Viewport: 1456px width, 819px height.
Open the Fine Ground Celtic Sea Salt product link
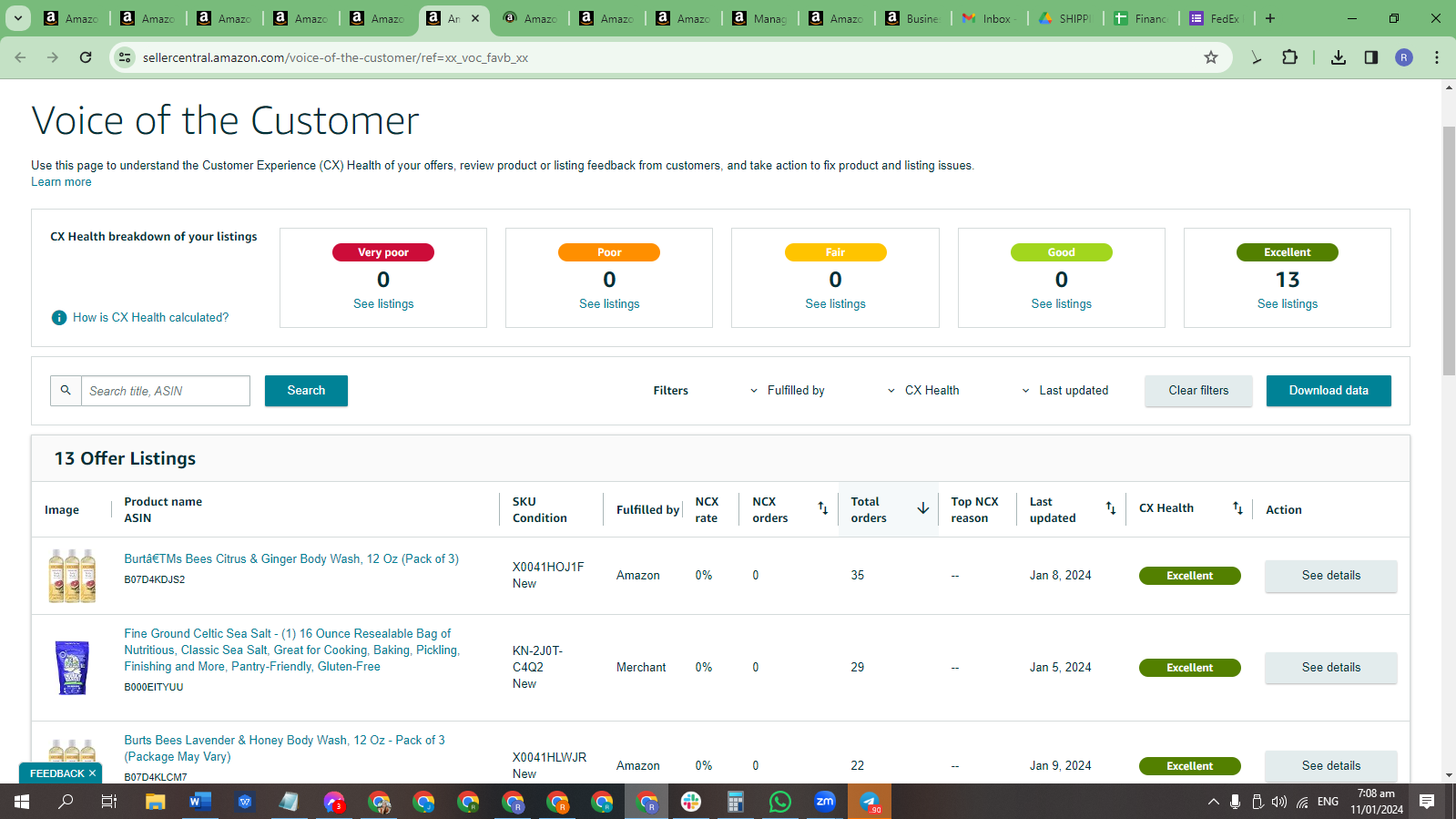point(292,650)
